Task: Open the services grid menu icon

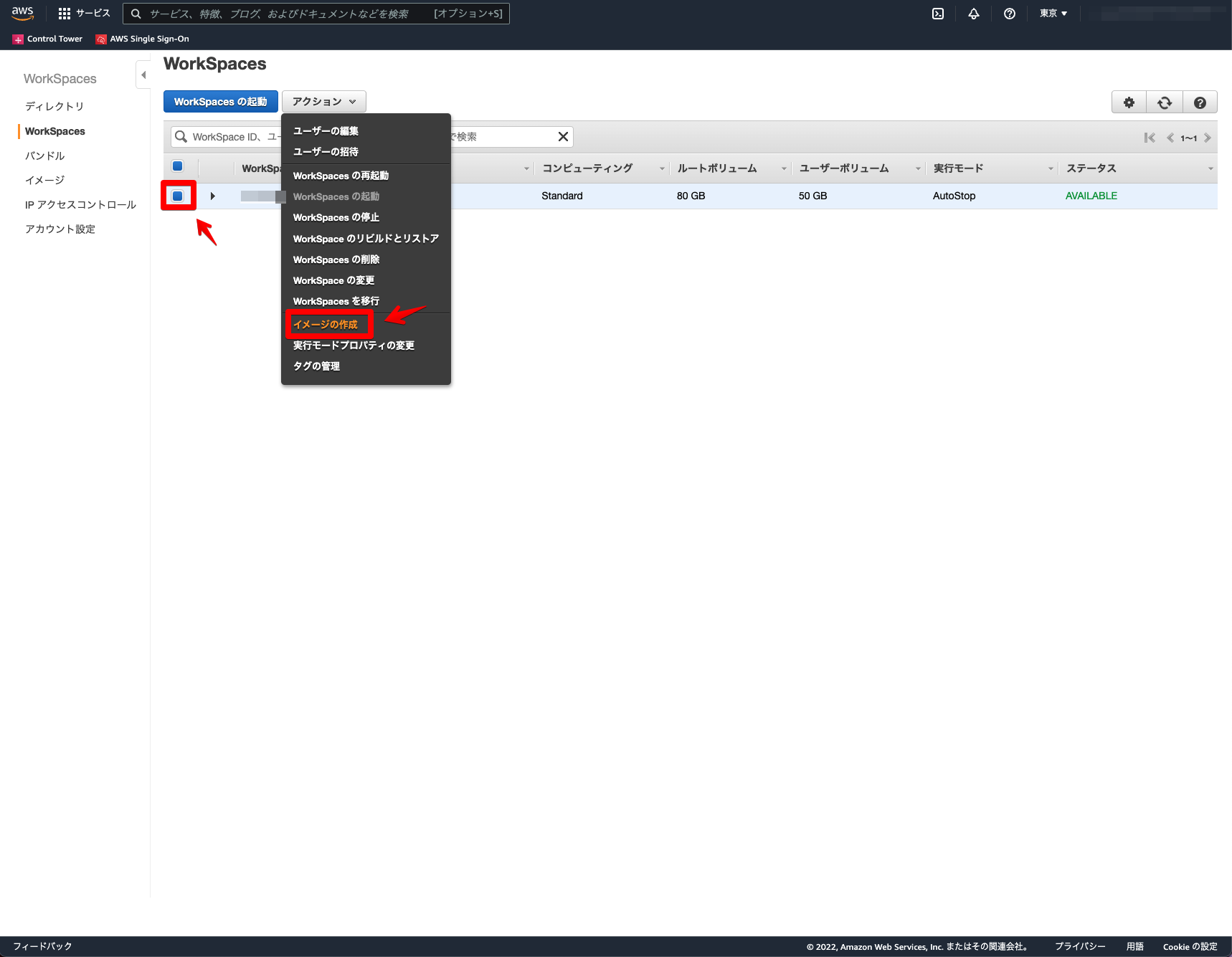Action: [63, 13]
